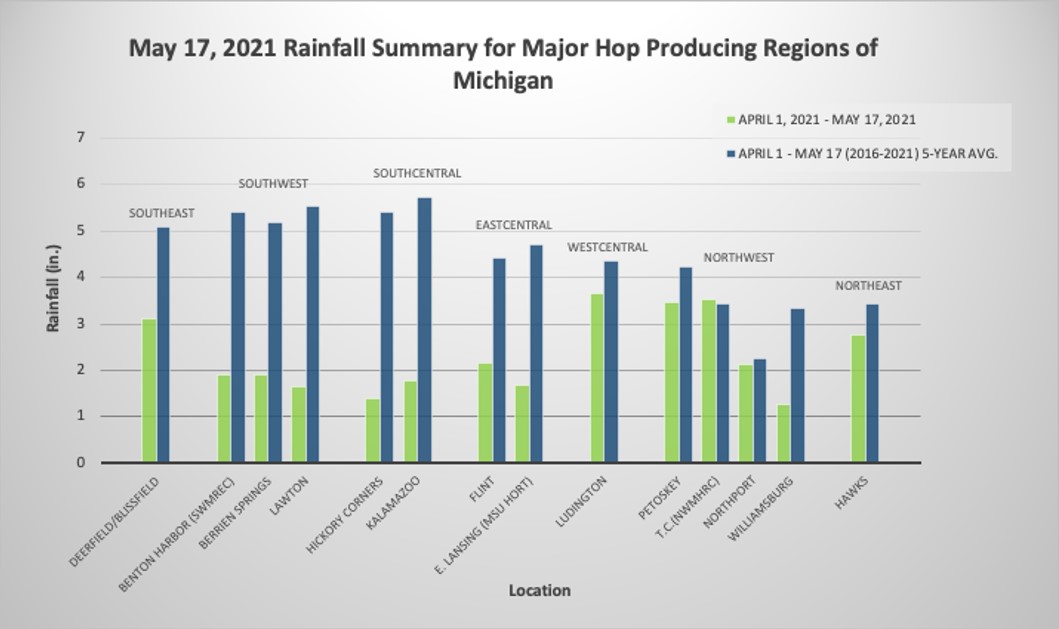Click the green bar for Benton Harbor
Screen dimensions: 1059x629
[x=224, y=419]
